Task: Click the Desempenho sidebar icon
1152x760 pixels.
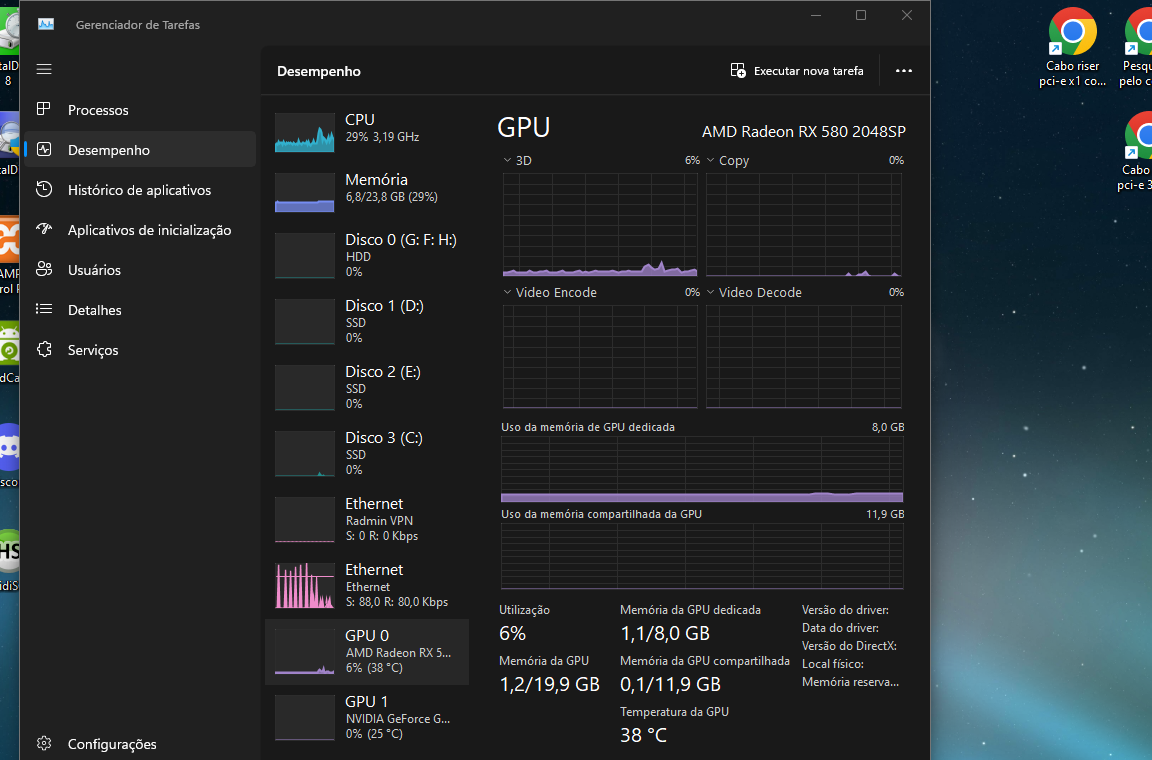Action: point(44,149)
